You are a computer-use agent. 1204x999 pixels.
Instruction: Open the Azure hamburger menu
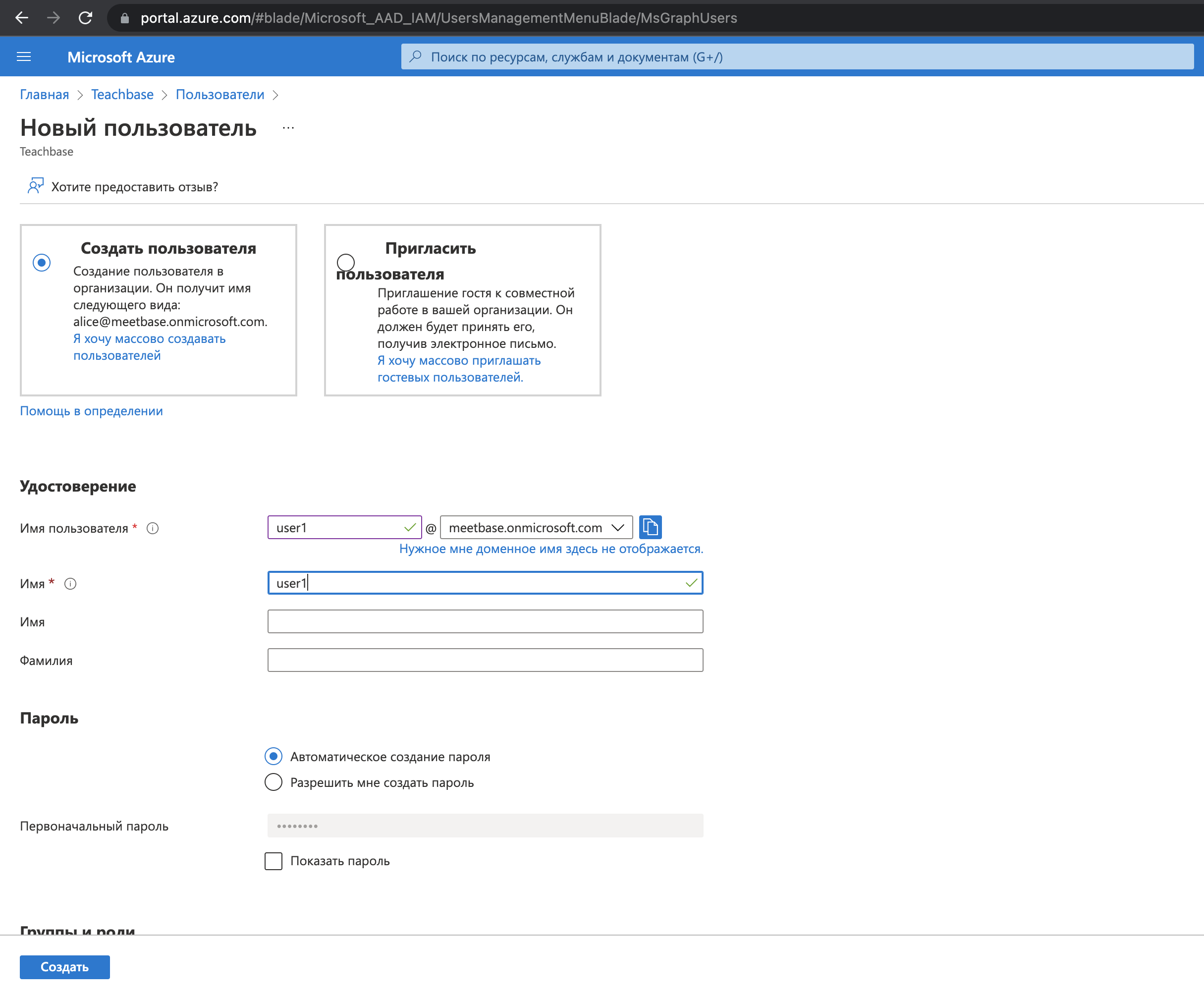pyautogui.click(x=24, y=57)
